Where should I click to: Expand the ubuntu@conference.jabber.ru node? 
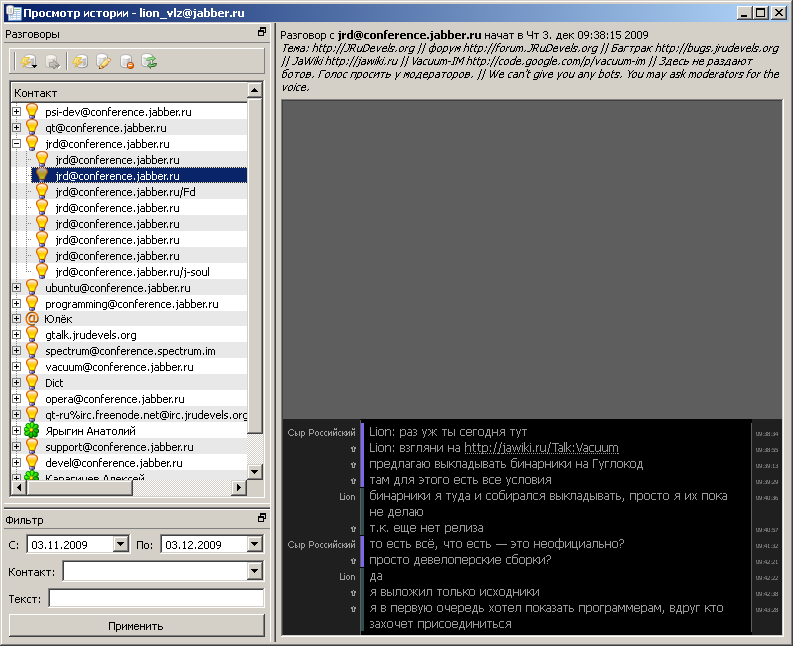(x=16, y=288)
